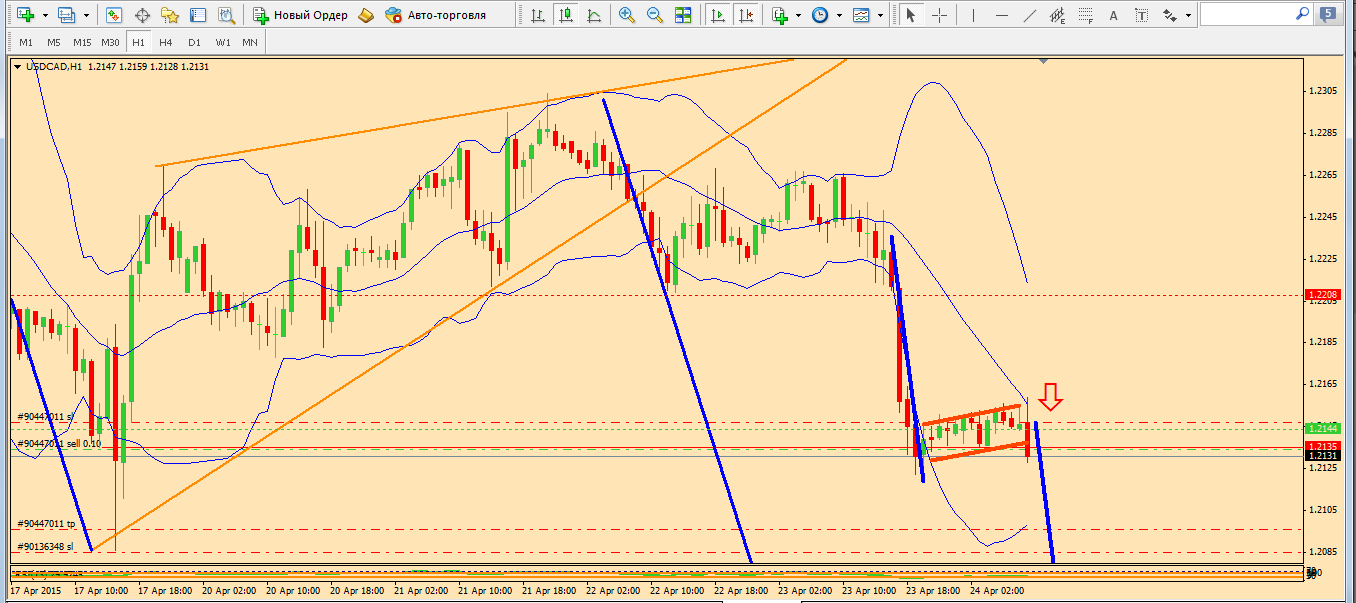Toggle the Авто-торговля button

[435, 15]
